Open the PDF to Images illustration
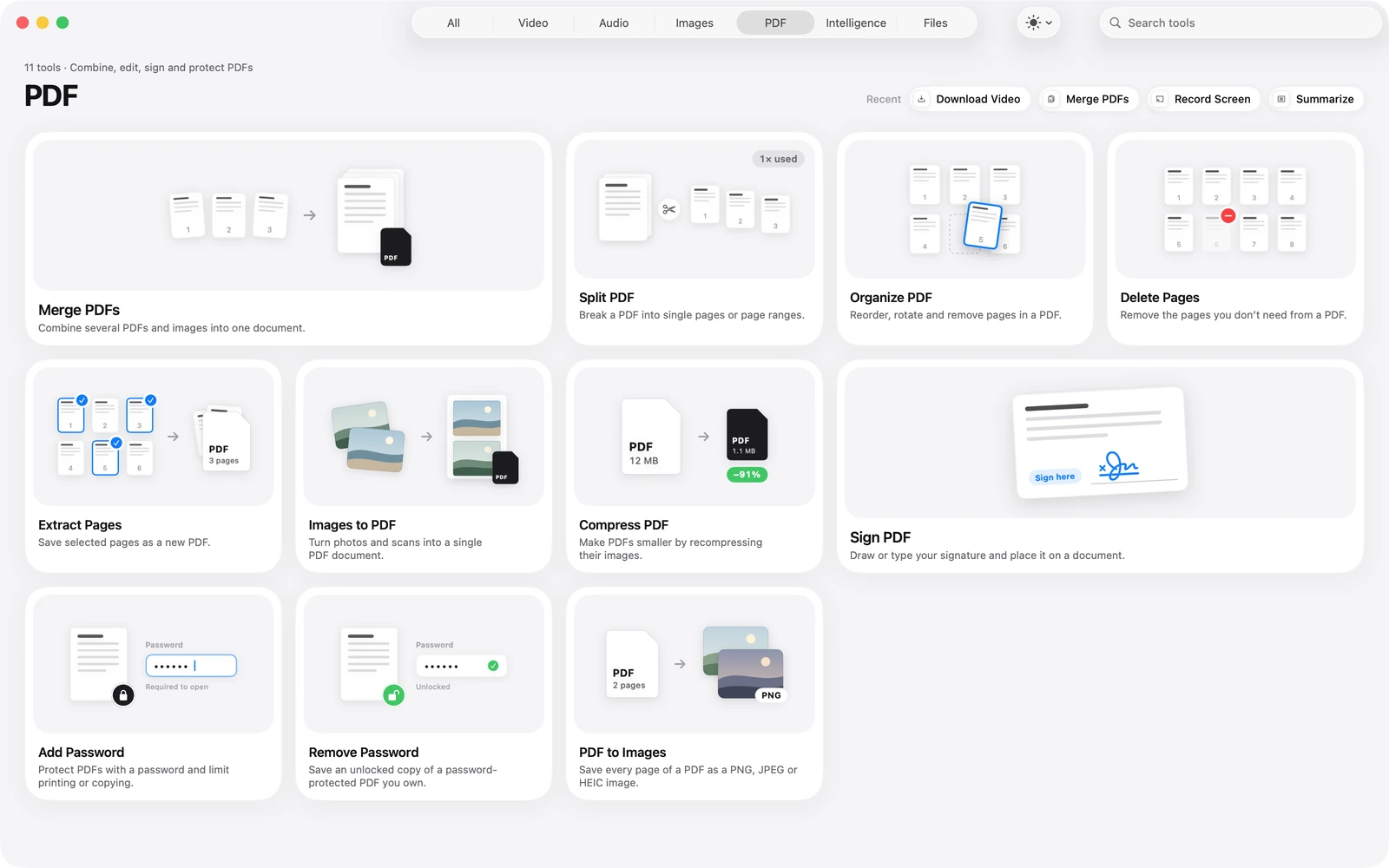 pyautogui.click(x=694, y=664)
